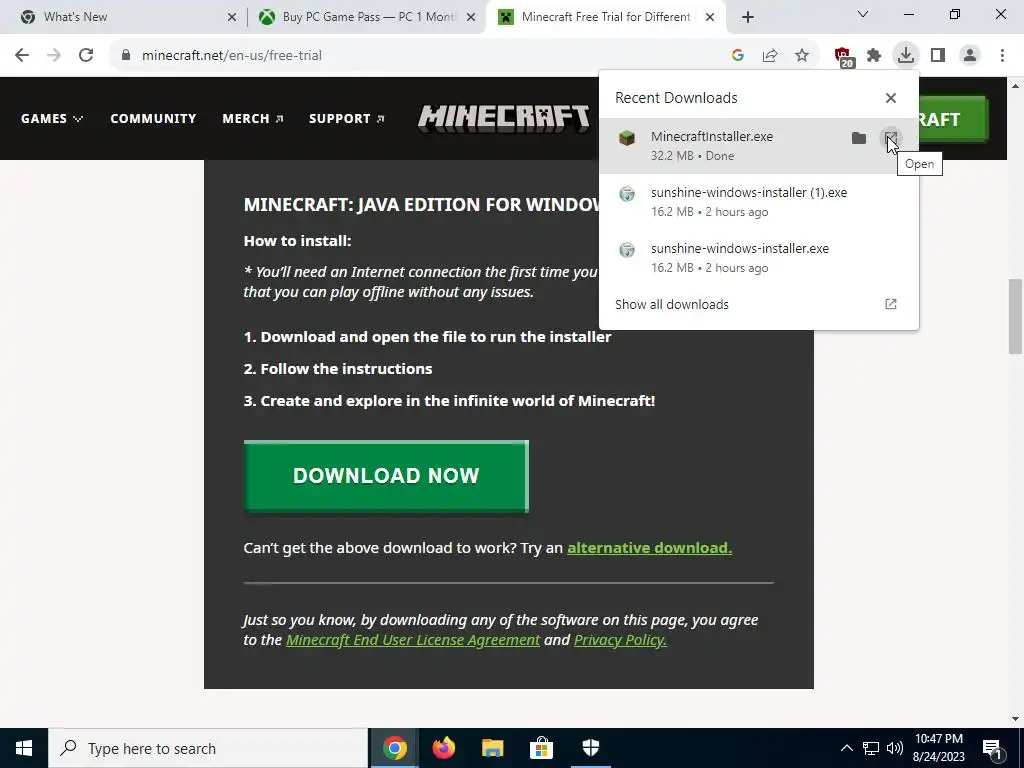Open File Explorer from the taskbar
Image resolution: width=1024 pixels, height=768 pixels.
492,748
